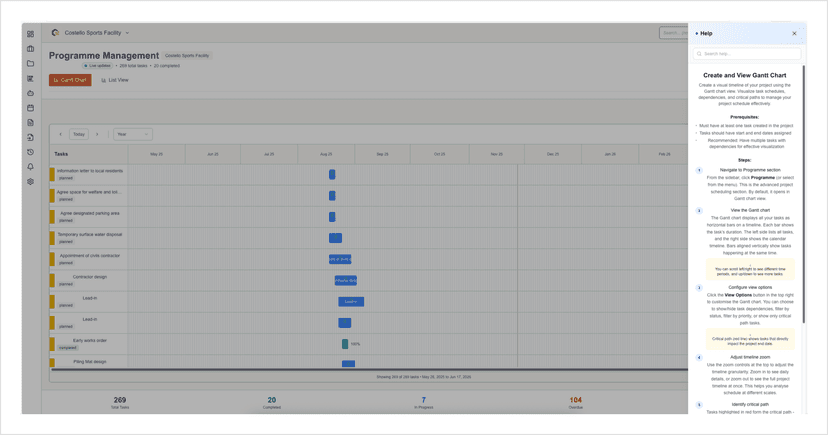This screenshot has width=828, height=435.
Task: Click step 2 View the Gantt chart
Action: (x=750, y=210)
